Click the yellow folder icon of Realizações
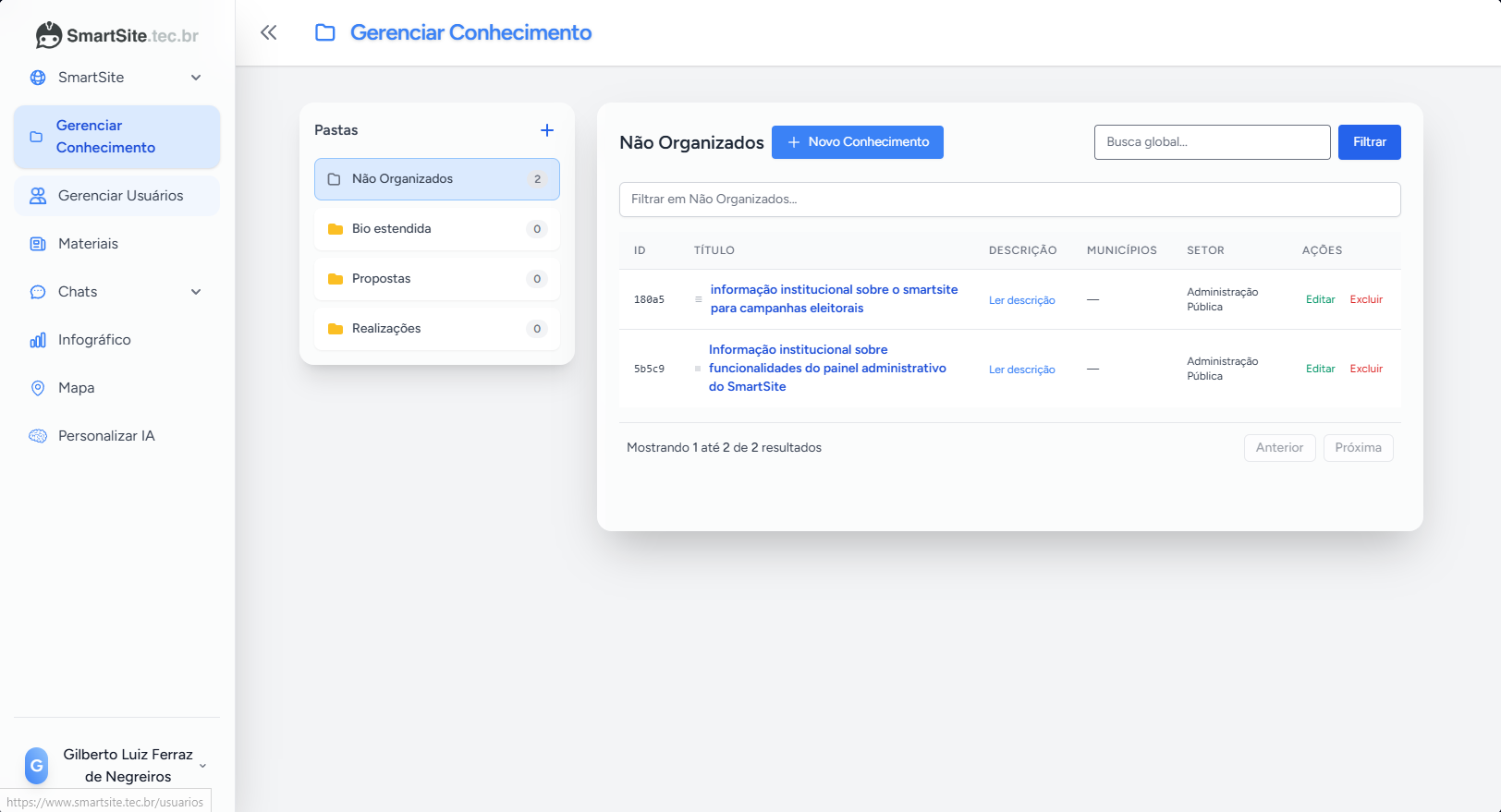1501x812 pixels. (x=336, y=329)
